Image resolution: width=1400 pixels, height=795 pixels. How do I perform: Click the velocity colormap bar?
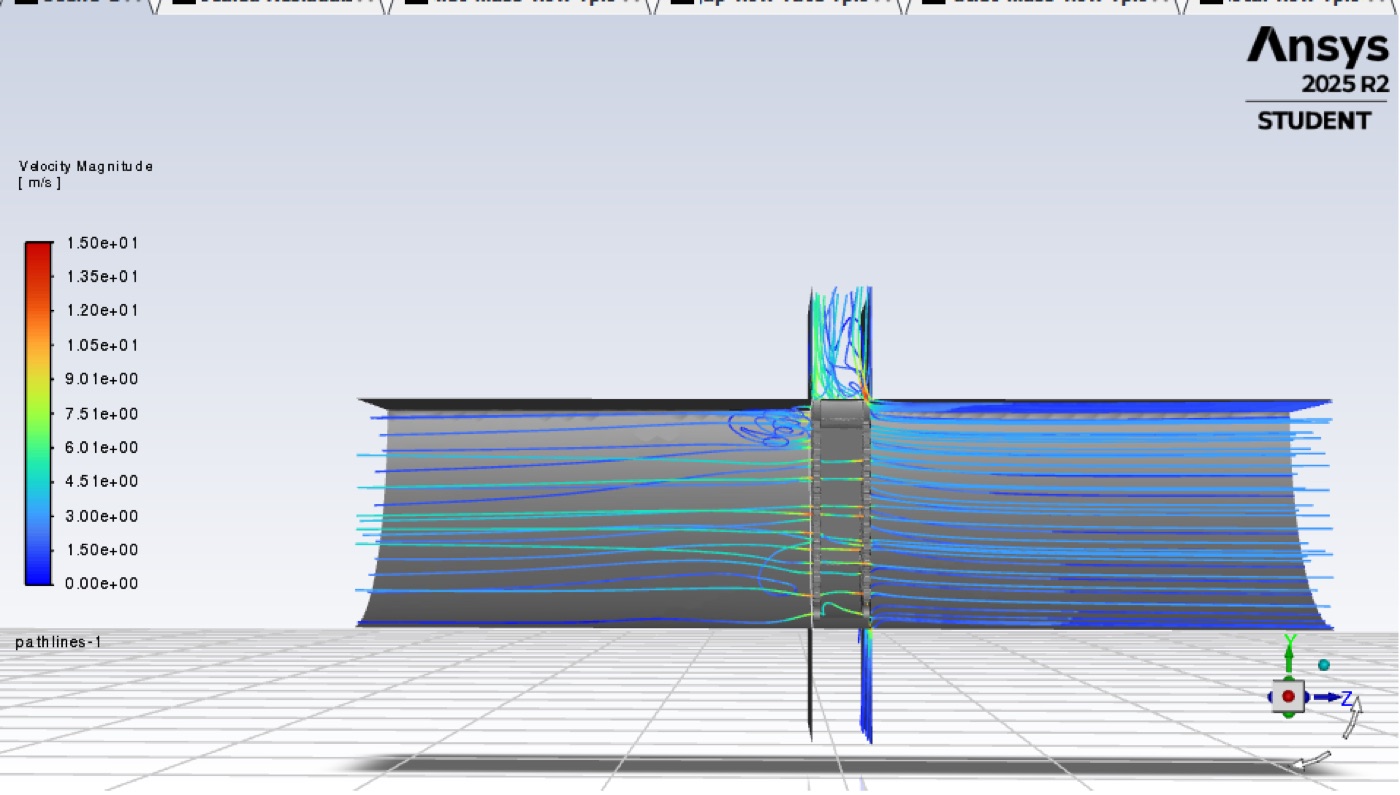coord(38,413)
